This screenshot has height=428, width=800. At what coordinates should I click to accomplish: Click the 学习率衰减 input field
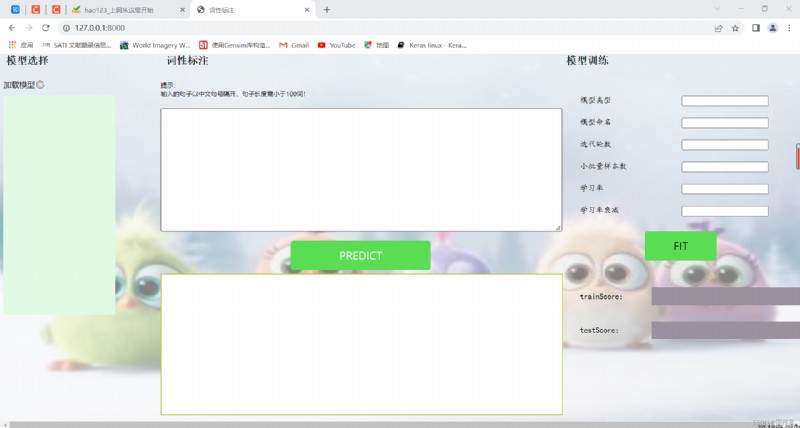(725, 211)
